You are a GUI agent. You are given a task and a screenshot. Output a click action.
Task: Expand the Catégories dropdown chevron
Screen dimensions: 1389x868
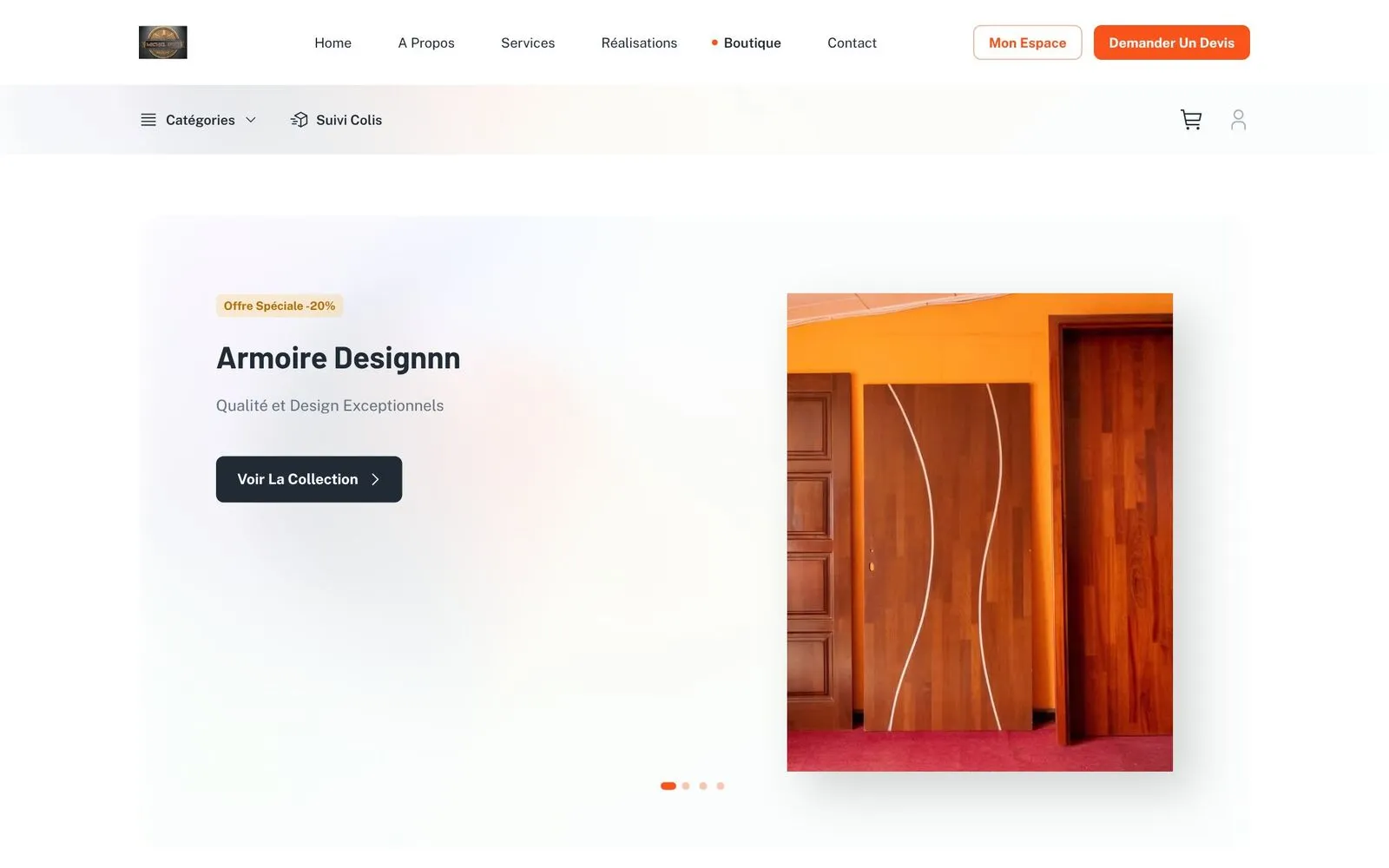coord(251,120)
